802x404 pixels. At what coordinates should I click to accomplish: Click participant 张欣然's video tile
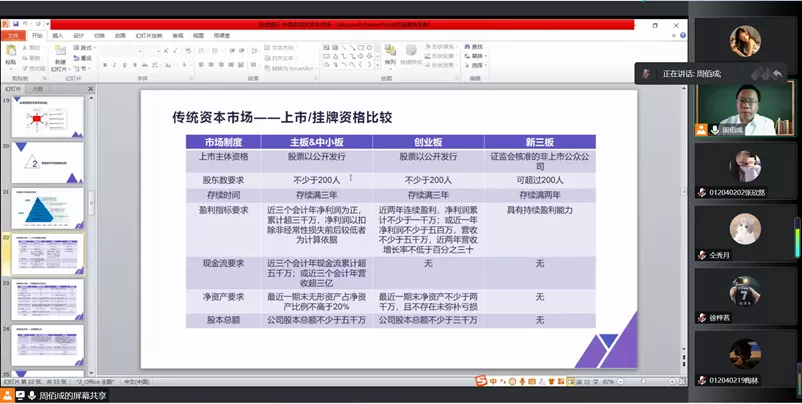746,170
